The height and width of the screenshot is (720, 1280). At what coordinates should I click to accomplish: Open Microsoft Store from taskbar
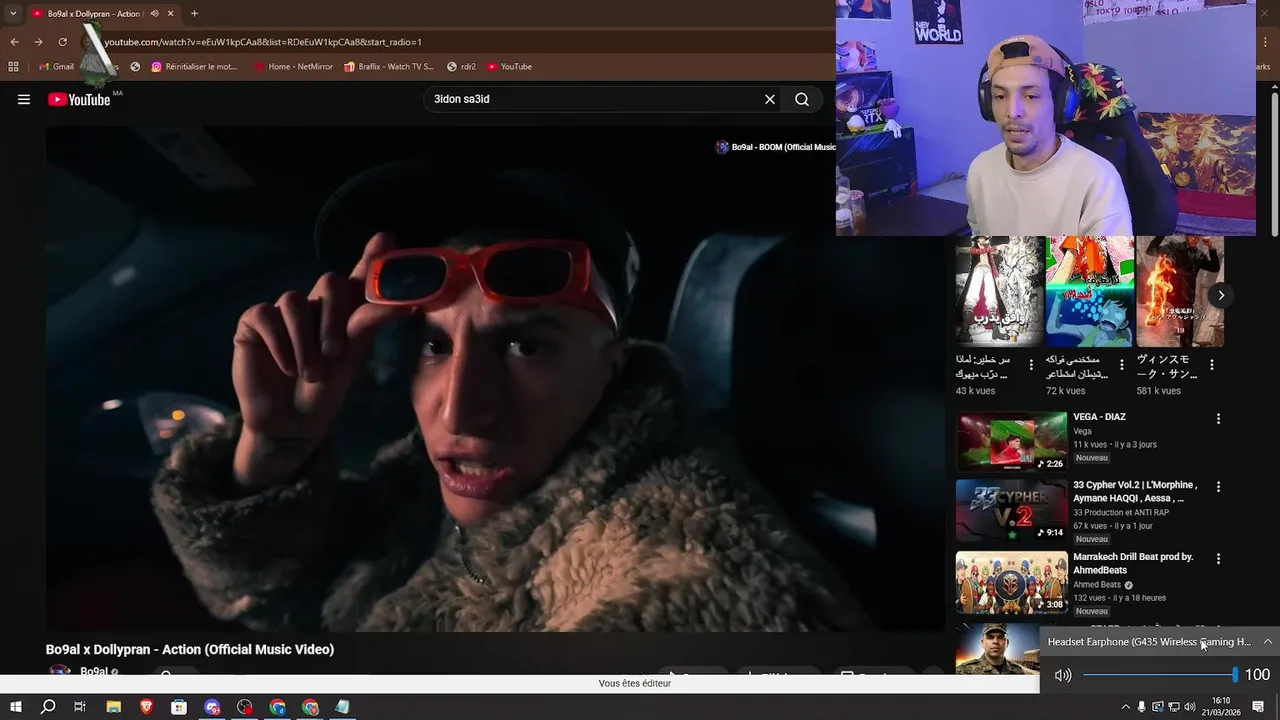[179, 707]
